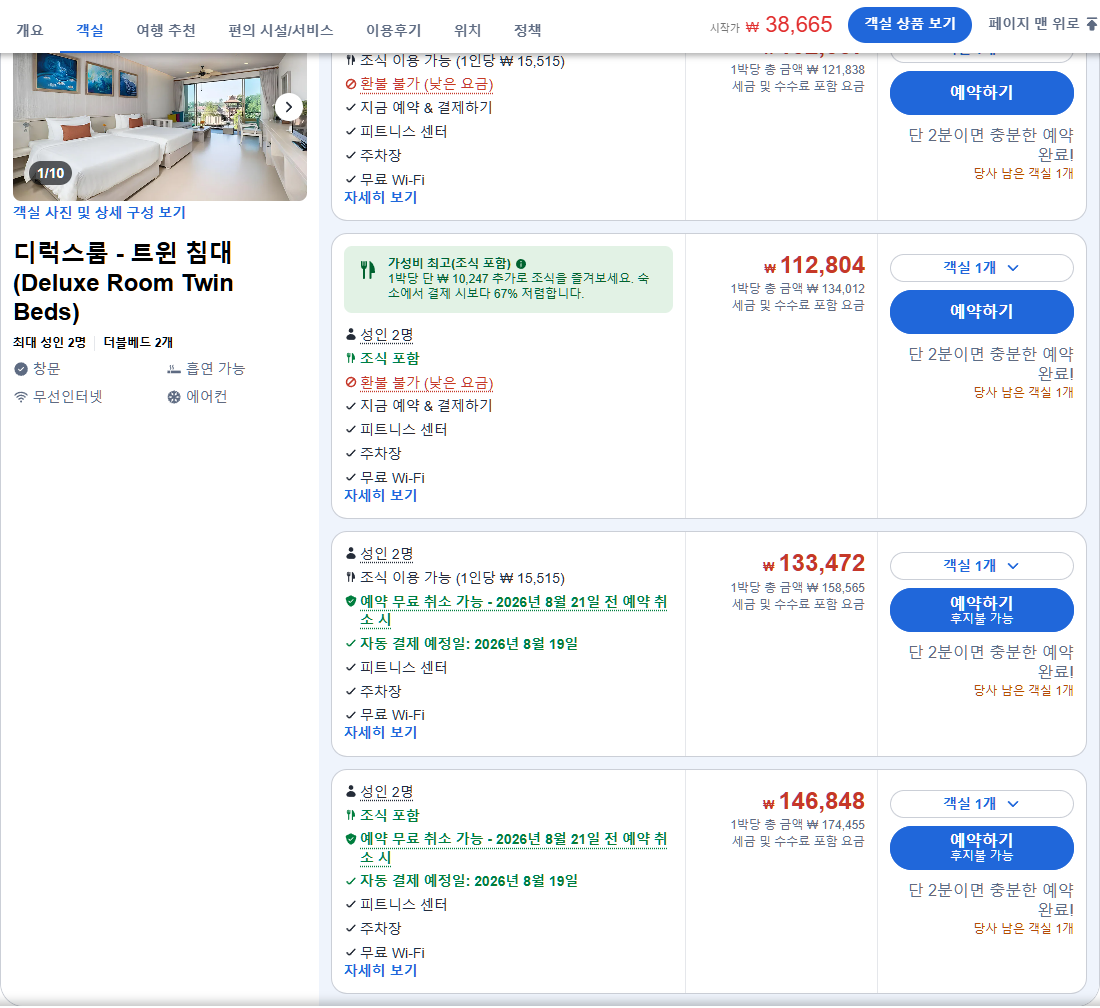1100x1008 pixels.
Task: Click the no-refund icon in the ₩112,804 offer
Action: tap(351, 382)
